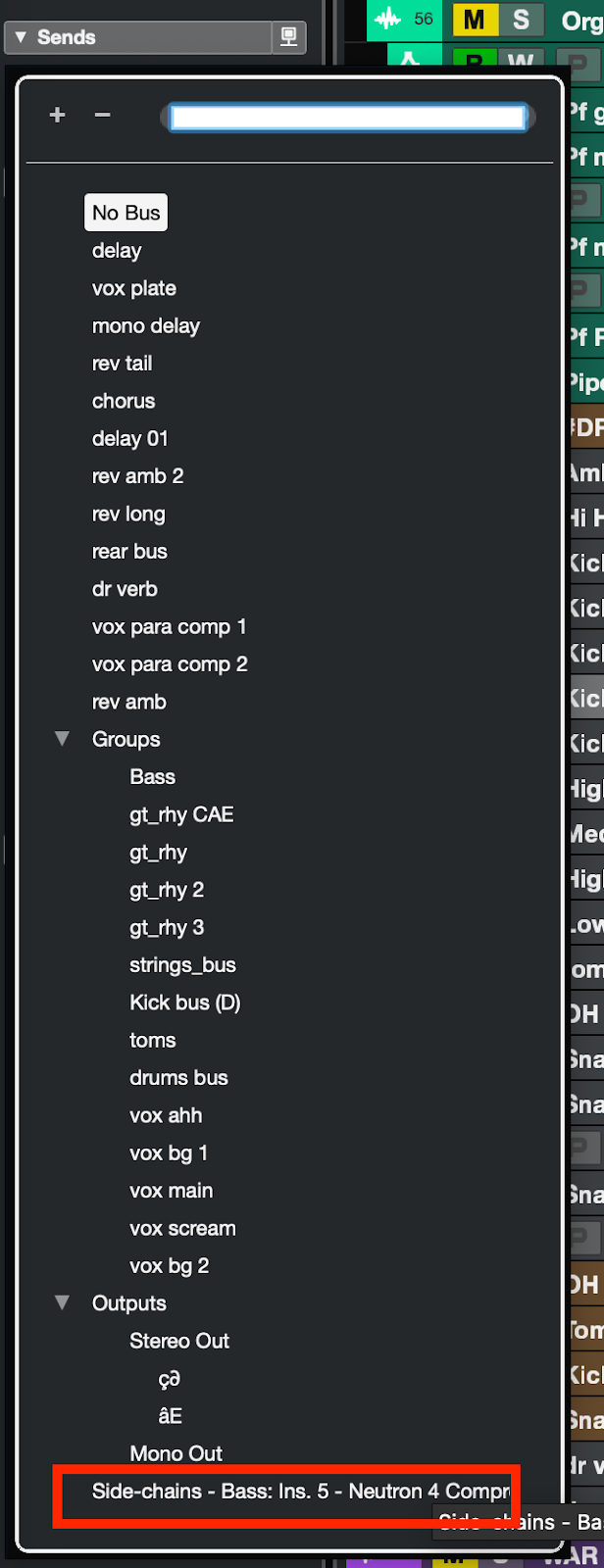Image resolution: width=604 pixels, height=1568 pixels.
Task: Select the No Bus entry
Action: click(x=126, y=213)
